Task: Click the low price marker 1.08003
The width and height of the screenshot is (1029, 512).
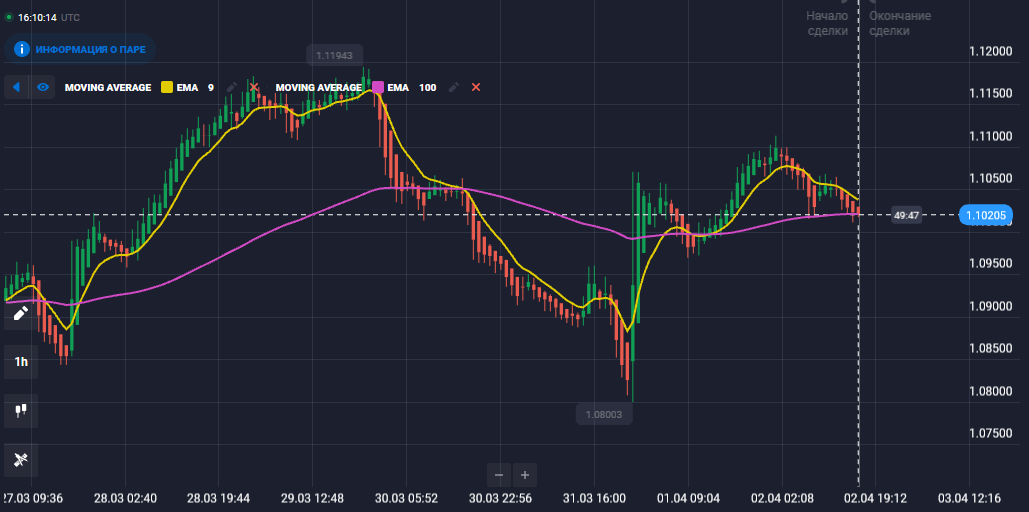Action: (604, 414)
